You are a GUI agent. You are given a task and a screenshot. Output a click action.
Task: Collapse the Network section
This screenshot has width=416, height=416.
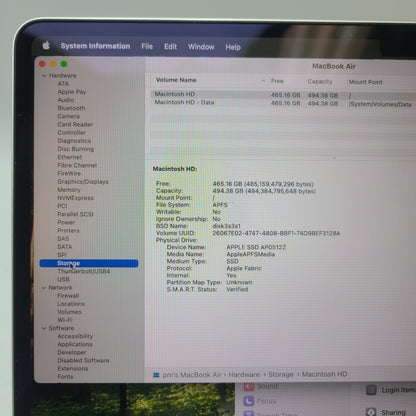(44, 287)
